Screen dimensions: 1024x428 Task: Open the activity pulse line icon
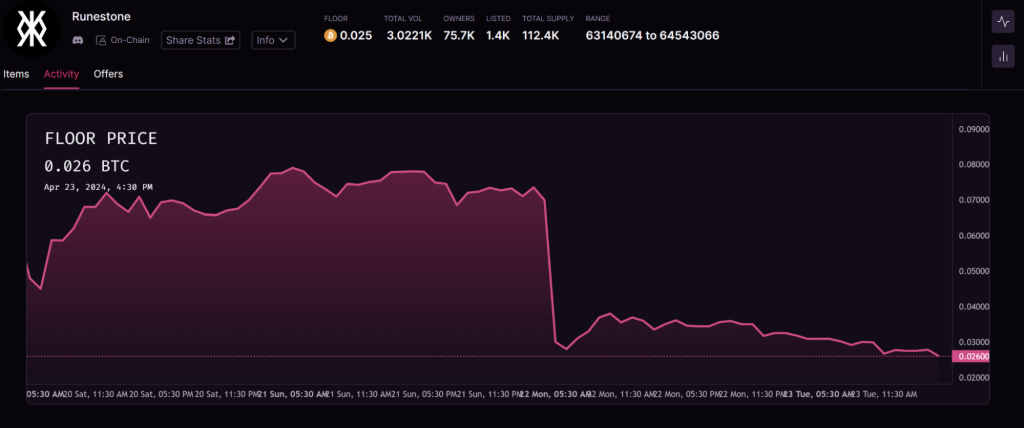[1002, 21]
